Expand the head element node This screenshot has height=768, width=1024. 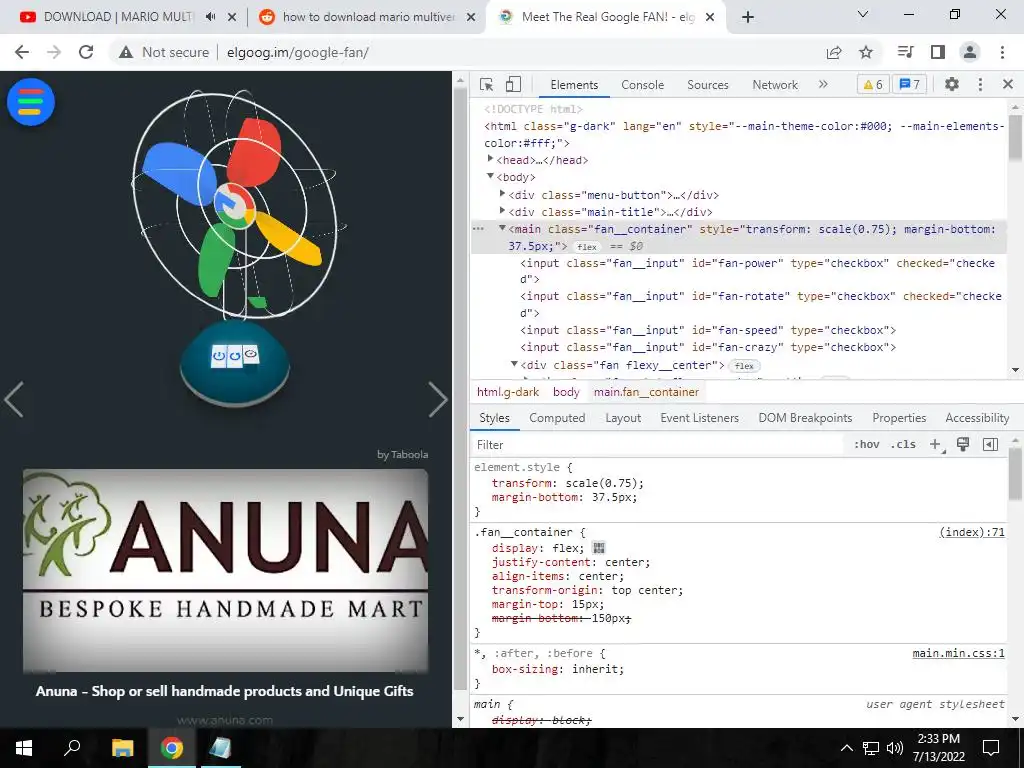(490, 159)
